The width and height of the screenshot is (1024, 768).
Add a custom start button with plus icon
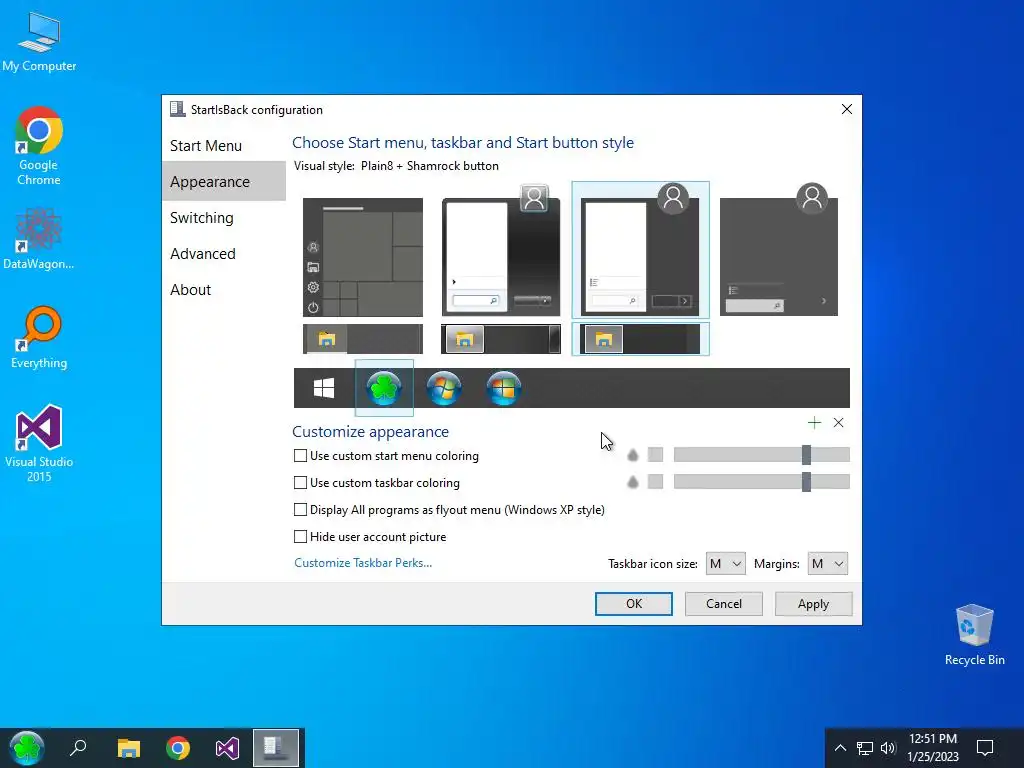[814, 423]
